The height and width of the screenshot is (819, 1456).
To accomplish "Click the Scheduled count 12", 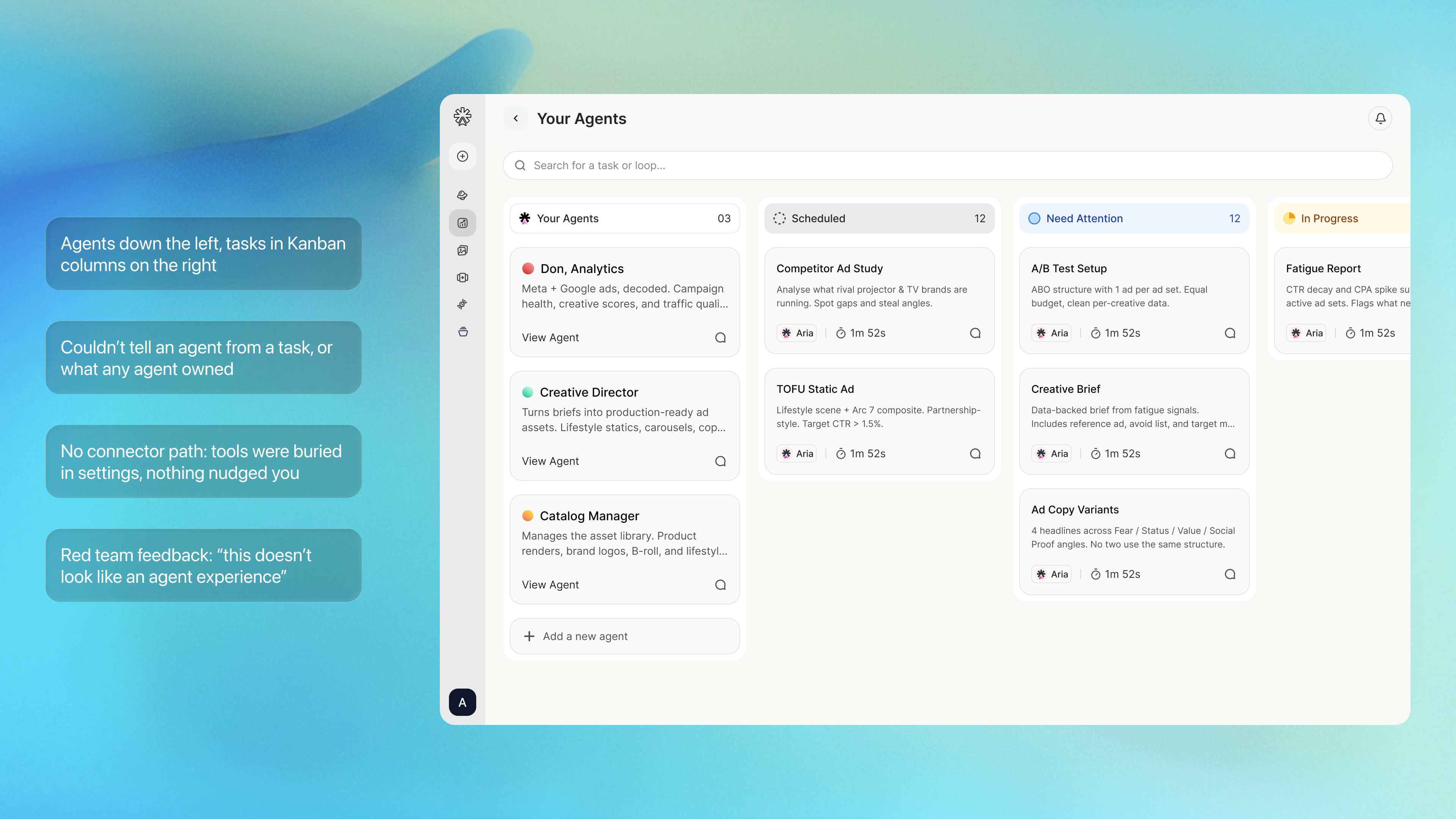I will coord(979,218).
